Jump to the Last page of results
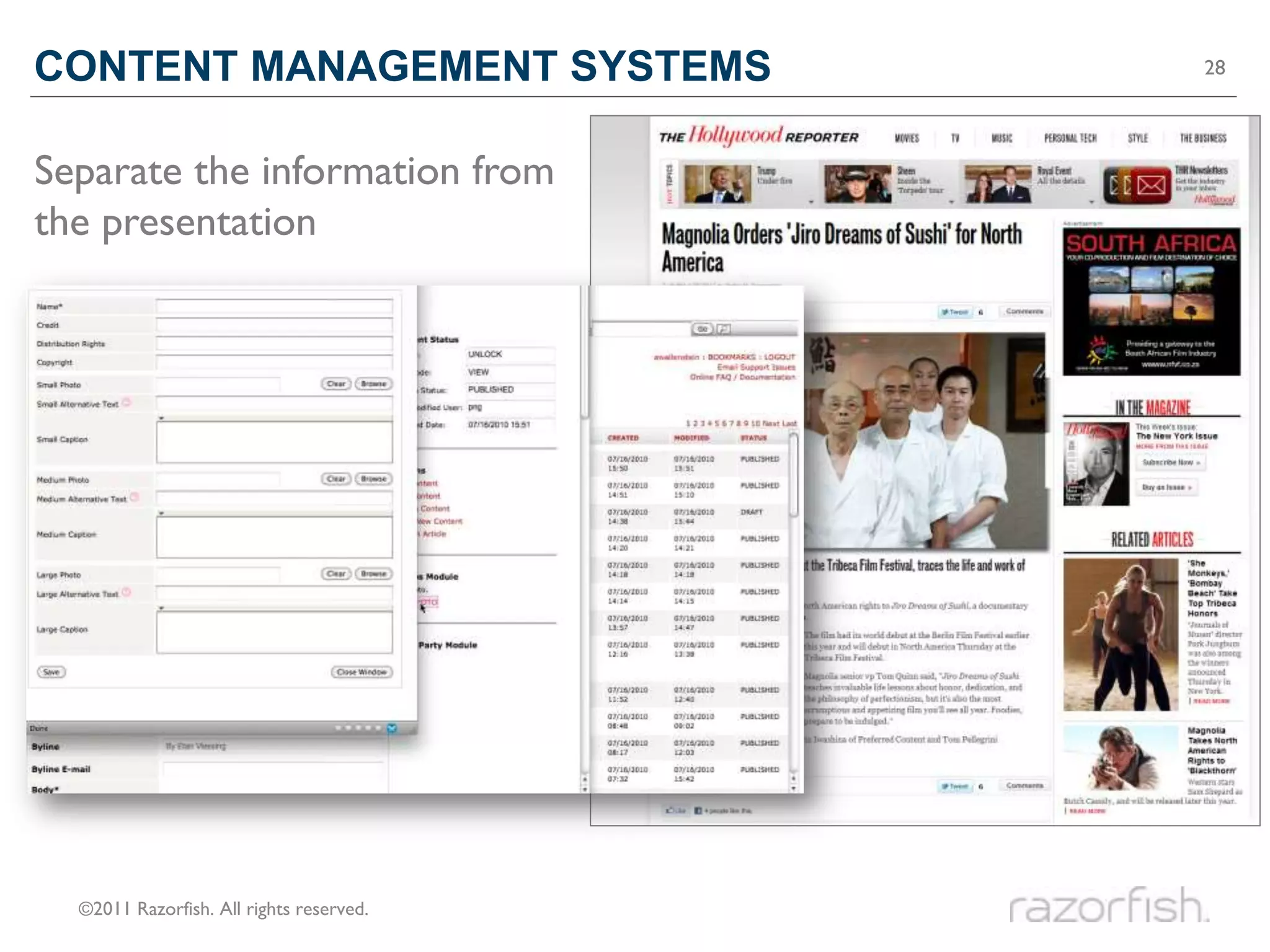This screenshot has height=952, width=1270. click(789, 423)
